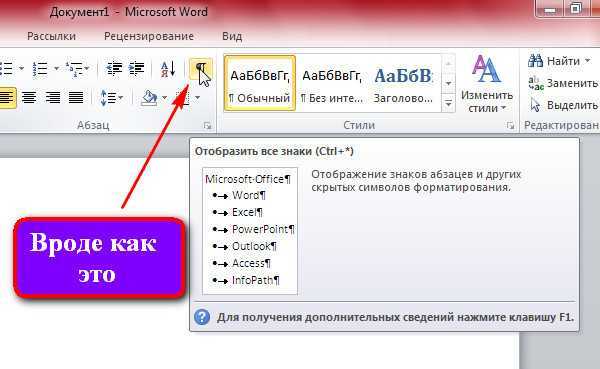Align text right
The width and height of the screenshot is (600, 369).
coord(53,98)
